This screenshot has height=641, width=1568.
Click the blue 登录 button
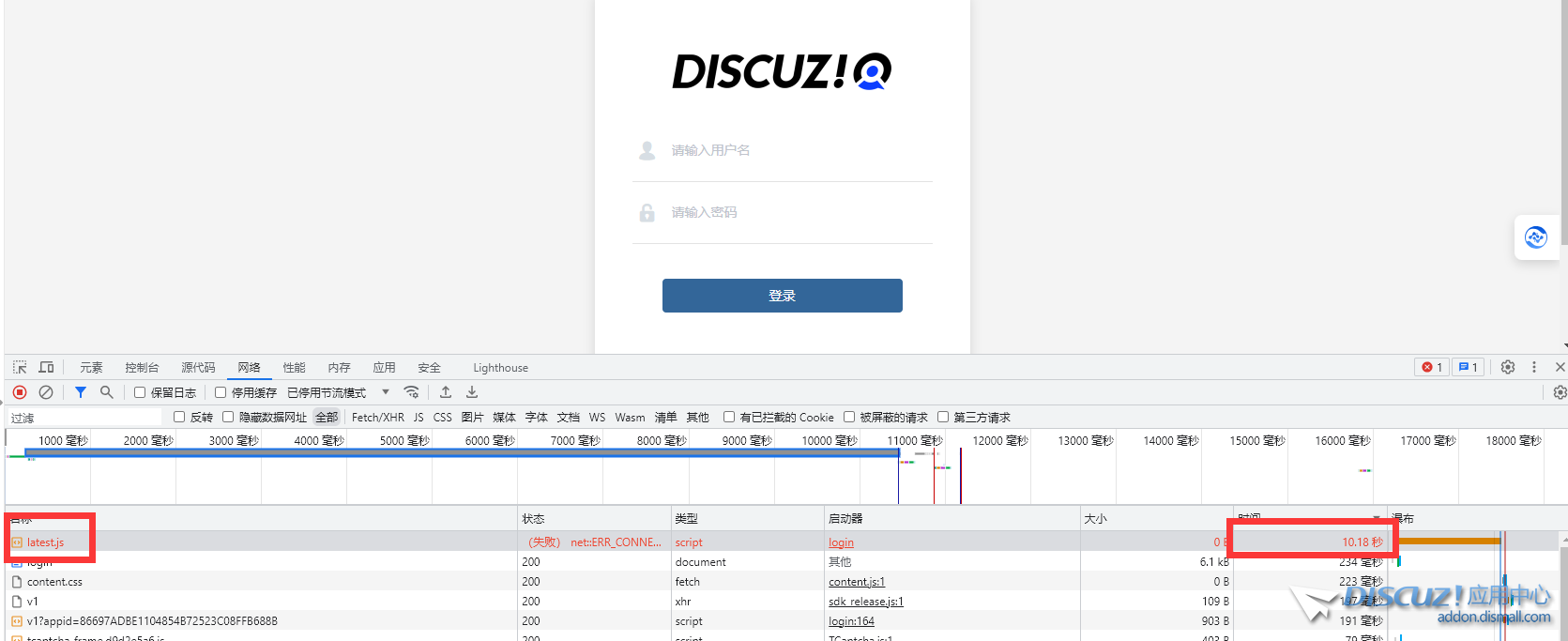(782, 296)
